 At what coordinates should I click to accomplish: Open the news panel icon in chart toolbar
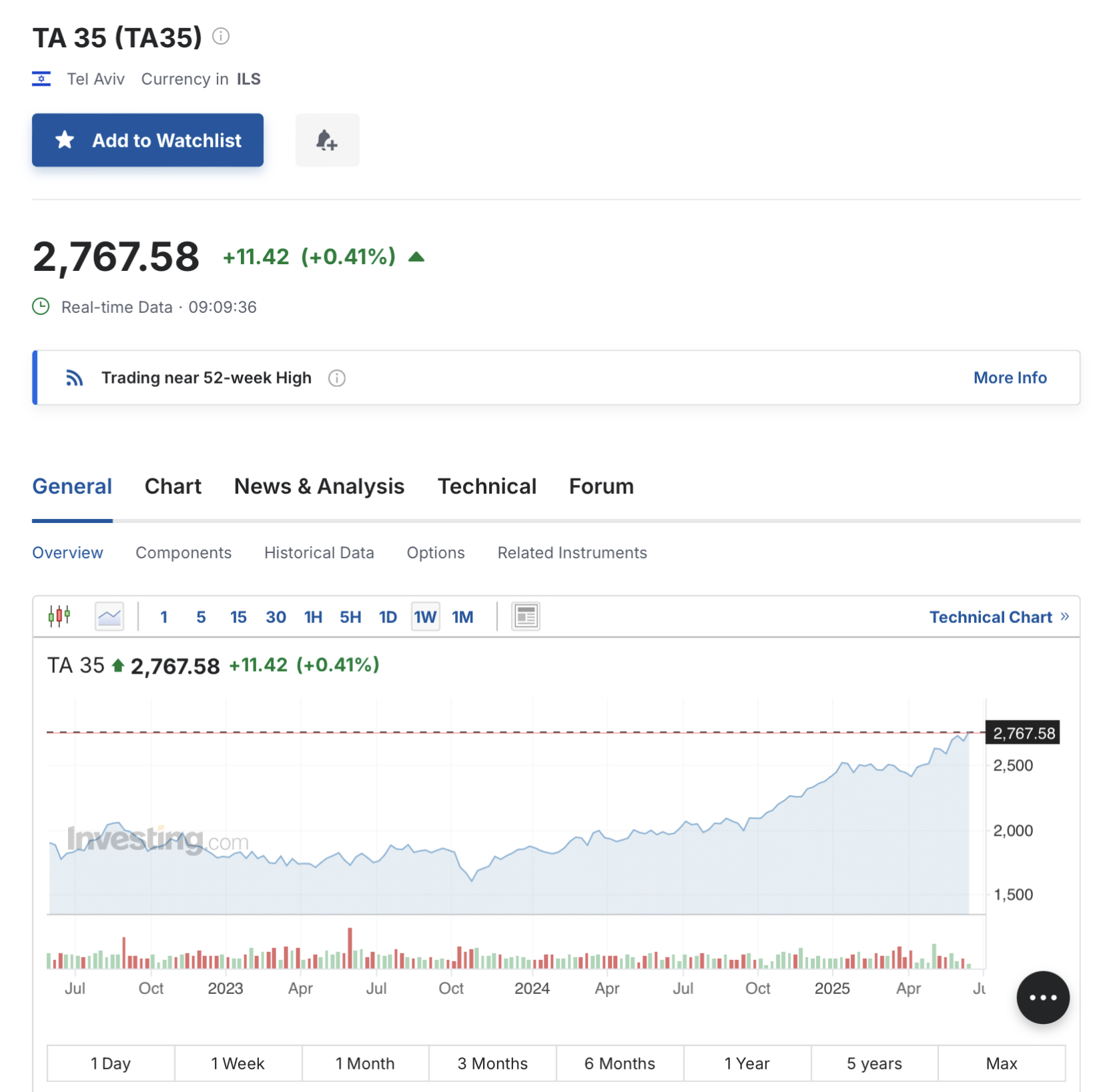pyautogui.click(x=526, y=616)
